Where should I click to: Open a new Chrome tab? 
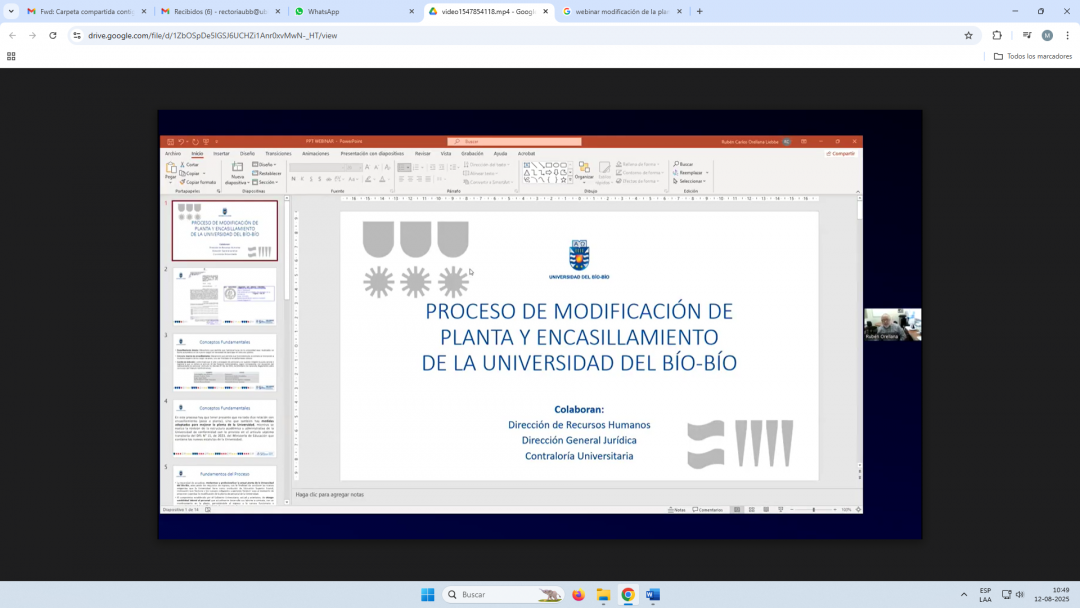[x=699, y=11]
